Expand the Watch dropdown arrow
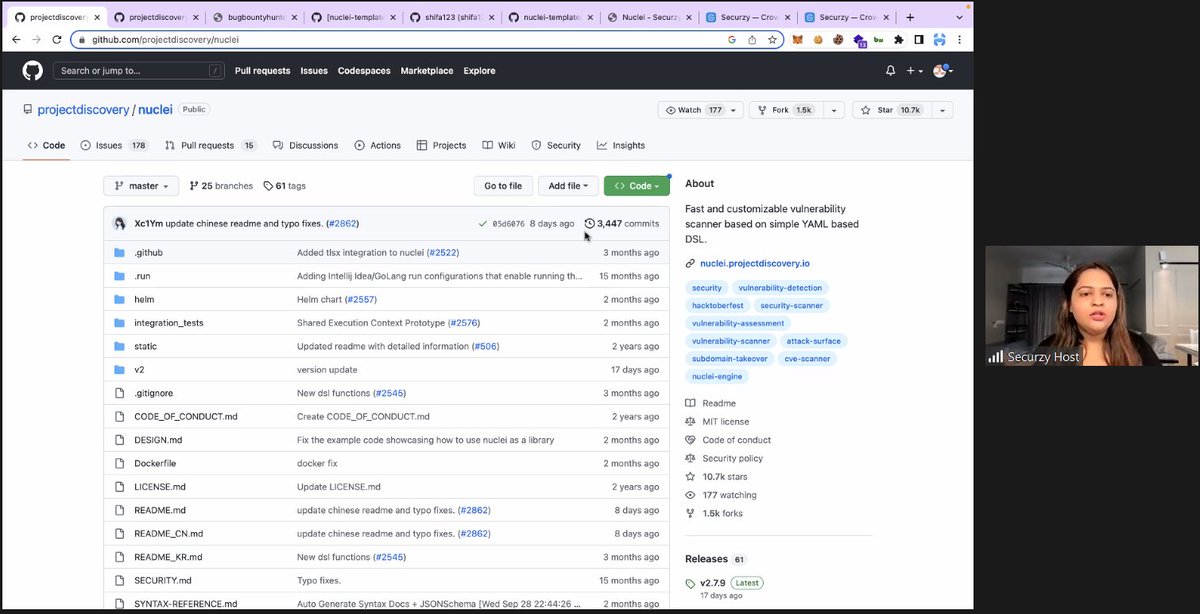Viewport: 1200px width, 614px height. coord(735,110)
